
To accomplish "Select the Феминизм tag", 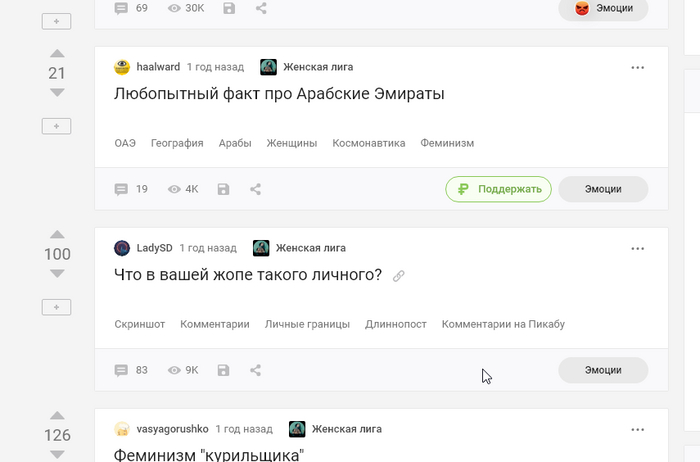I will [x=447, y=143].
